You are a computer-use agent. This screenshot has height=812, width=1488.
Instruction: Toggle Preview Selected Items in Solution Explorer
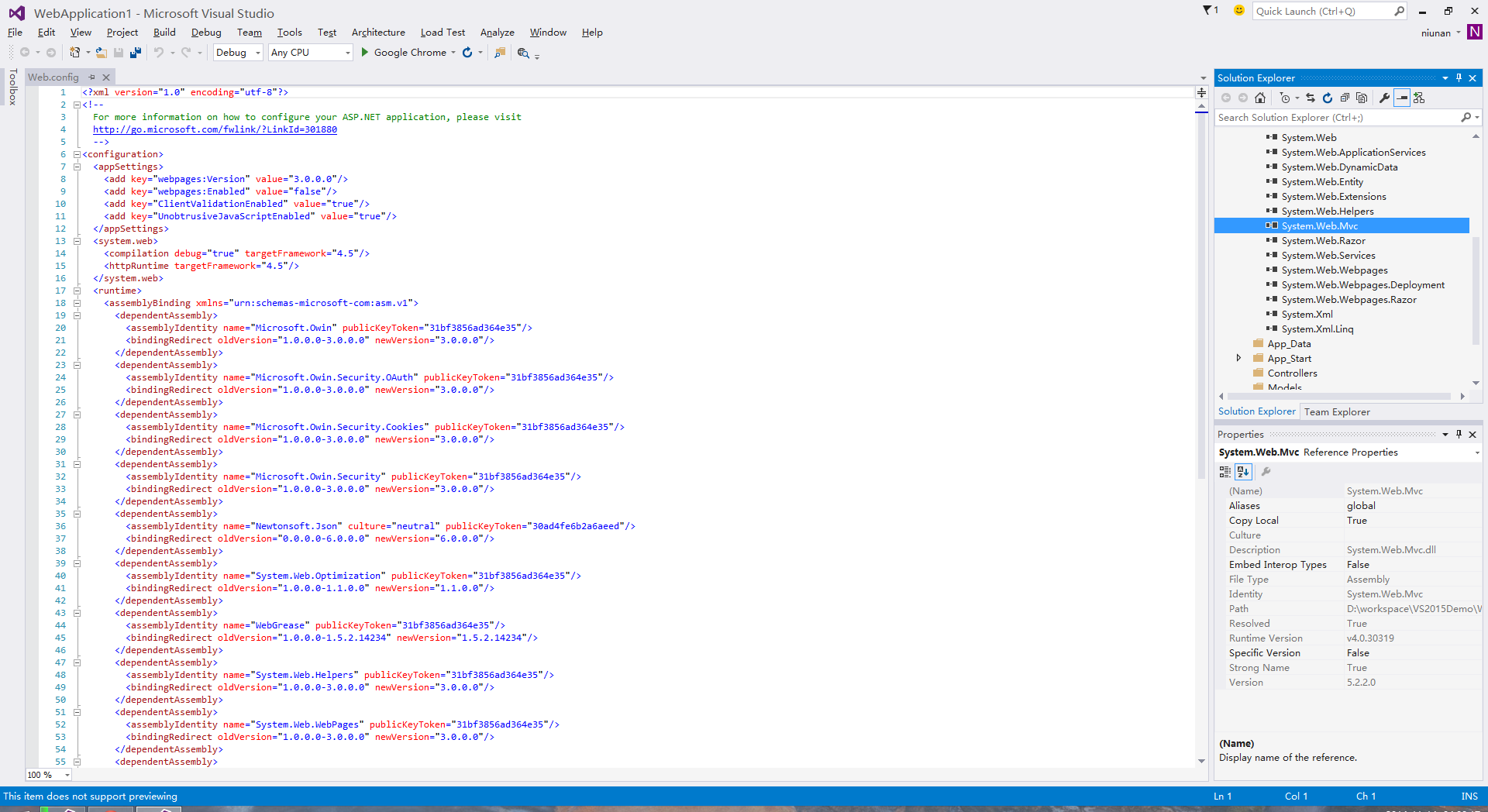1402,98
